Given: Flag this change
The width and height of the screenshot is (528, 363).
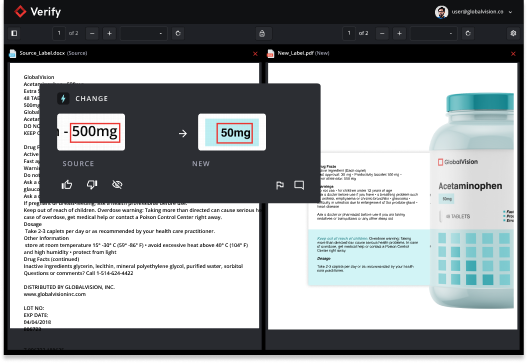Looking at the screenshot, I should tap(280, 185).
